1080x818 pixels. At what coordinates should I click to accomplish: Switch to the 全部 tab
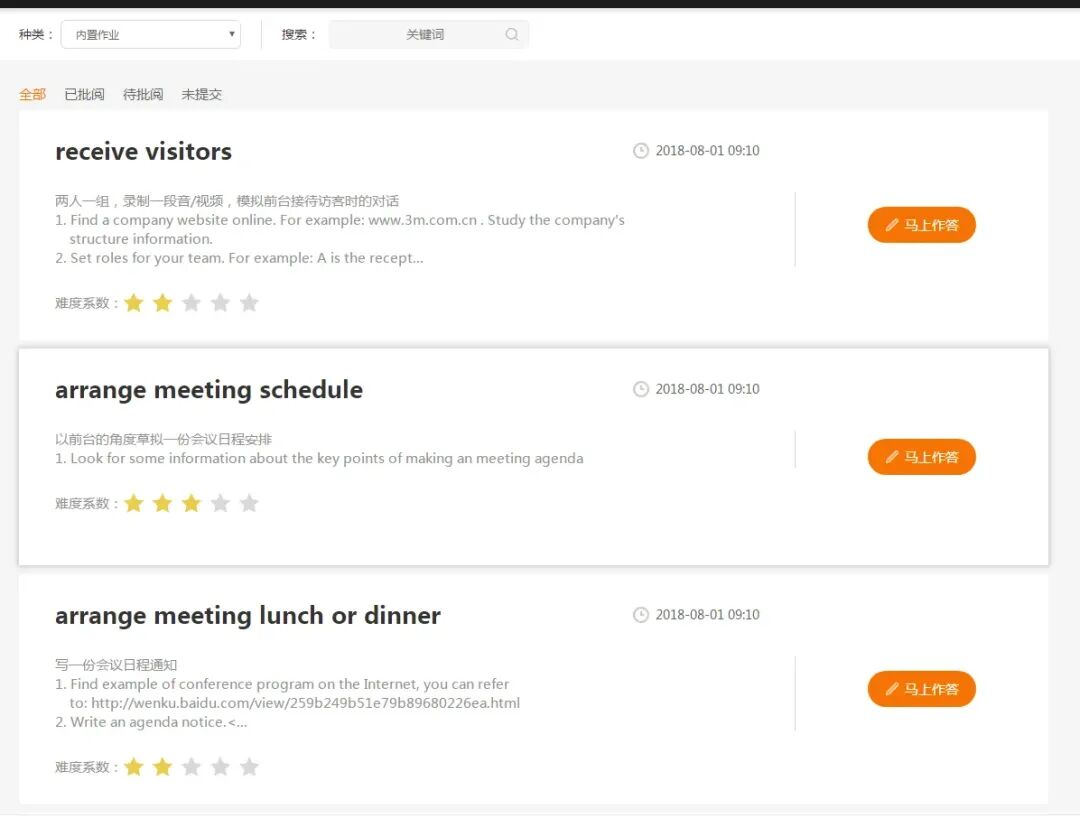(x=32, y=95)
